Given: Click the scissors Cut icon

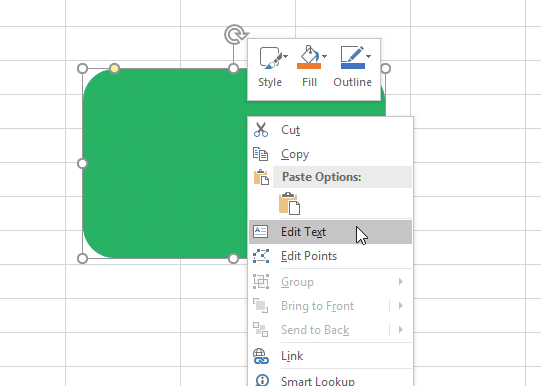Looking at the screenshot, I should 261,130.
